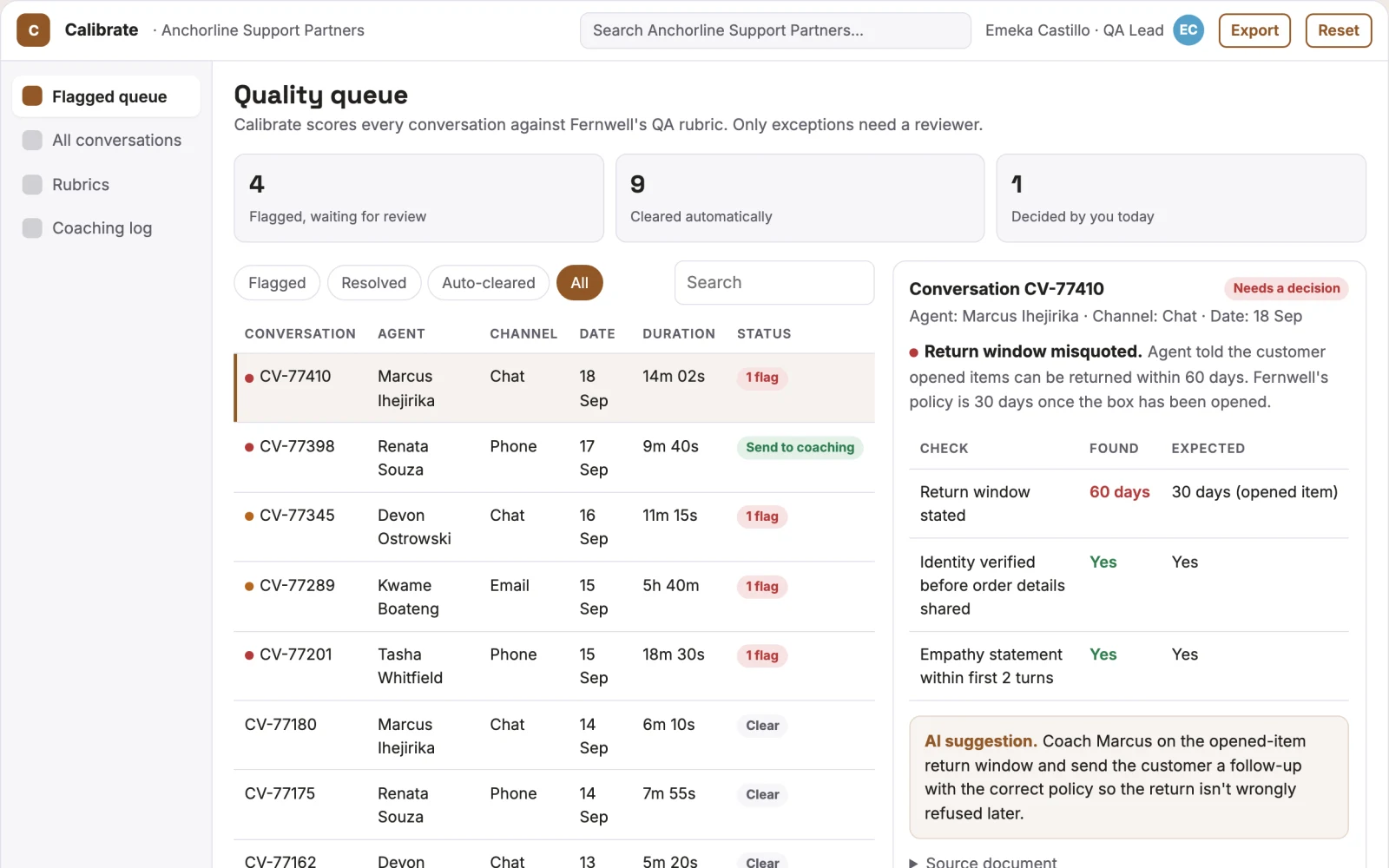Click the Coaching log sidebar icon
Screen dimensions: 1389x868
32,227
